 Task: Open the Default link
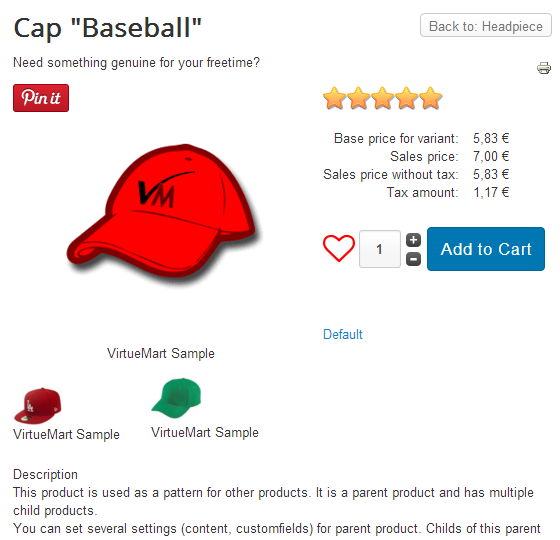pyautogui.click(x=342, y=334)
